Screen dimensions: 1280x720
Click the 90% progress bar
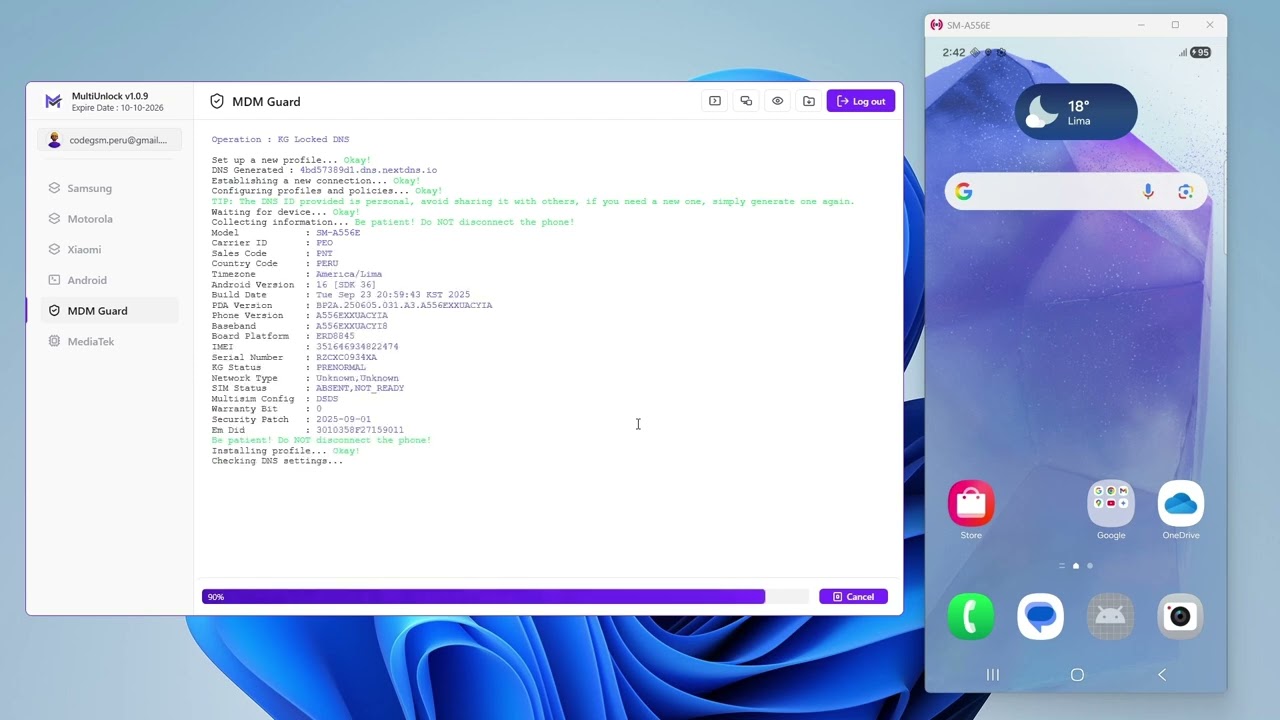pyautogui.click(x=505, y=597)
